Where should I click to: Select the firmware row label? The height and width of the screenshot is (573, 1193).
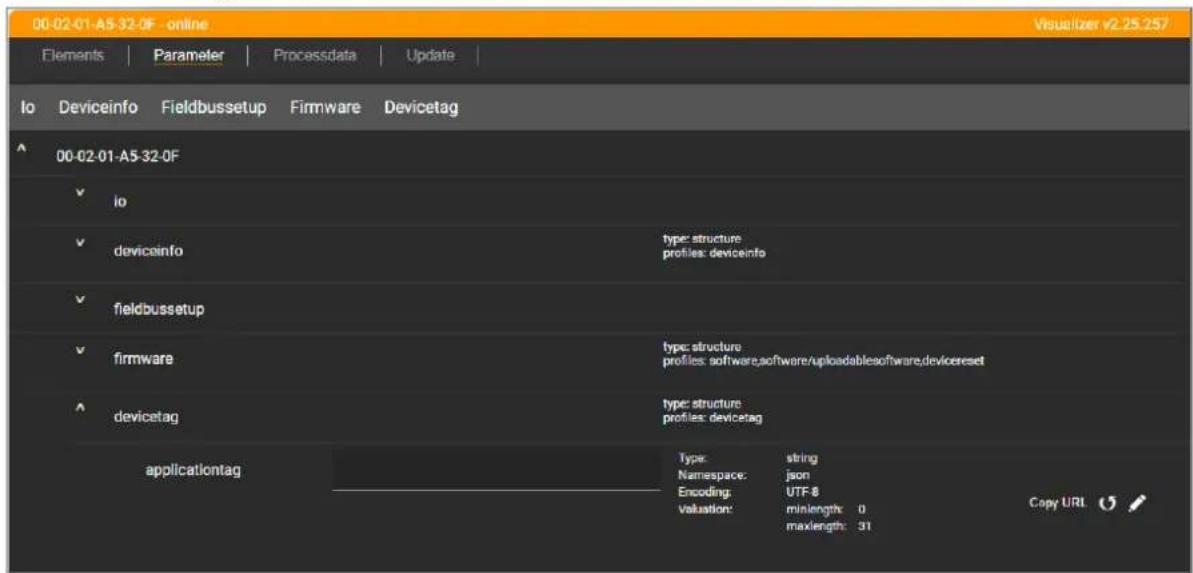tap(142, 360)
